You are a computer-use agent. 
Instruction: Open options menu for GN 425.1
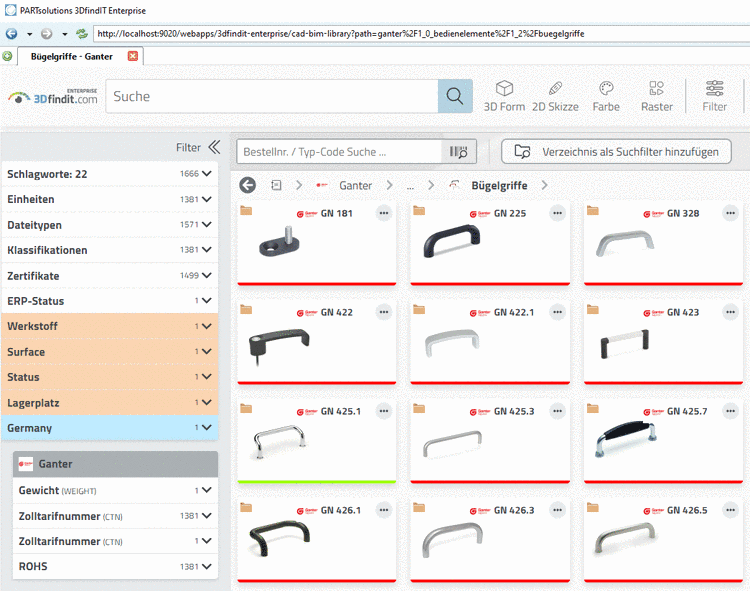click(384, 411)
